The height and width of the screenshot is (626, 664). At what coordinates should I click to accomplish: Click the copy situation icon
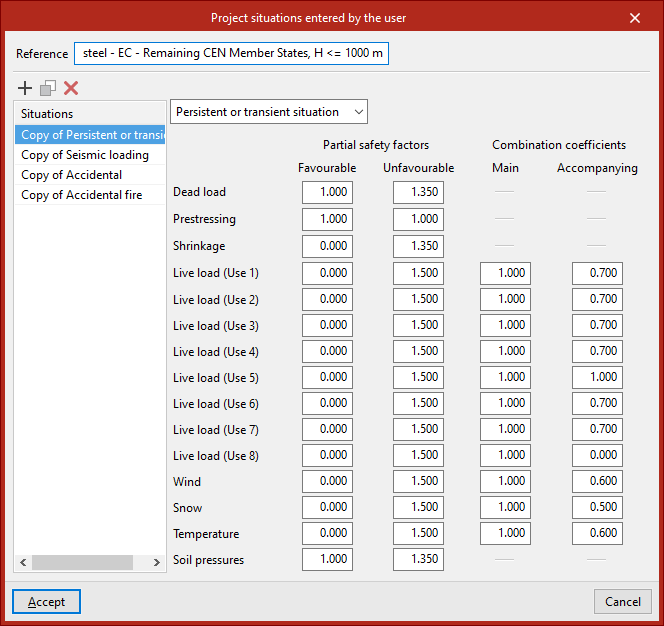pyautogui.click(x=48, y=88)
